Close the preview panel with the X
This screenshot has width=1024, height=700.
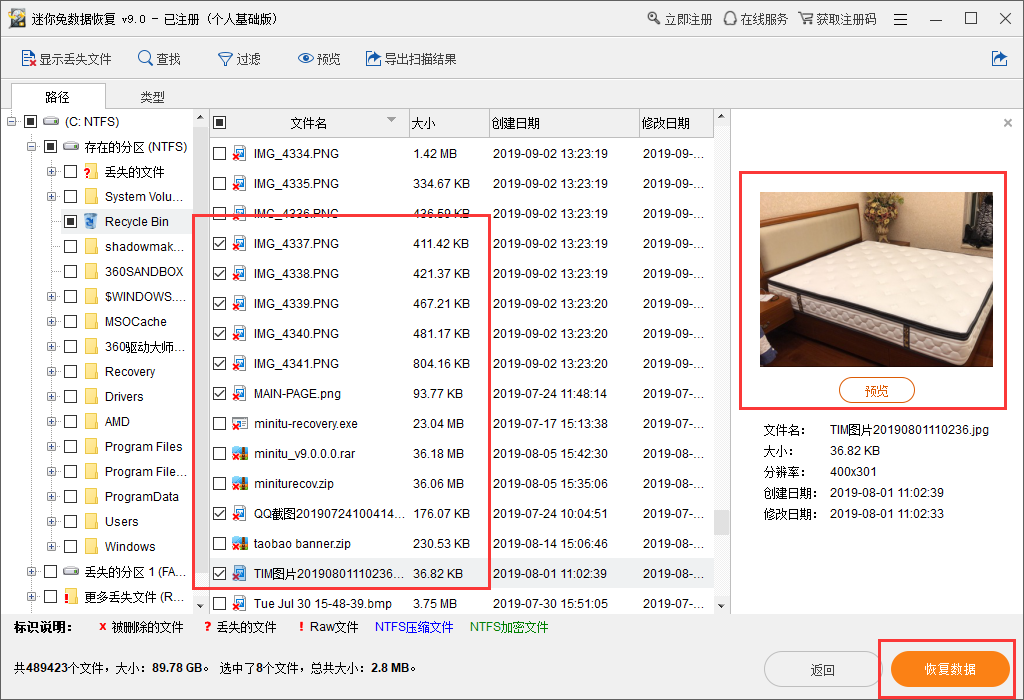coord(1008,123)
